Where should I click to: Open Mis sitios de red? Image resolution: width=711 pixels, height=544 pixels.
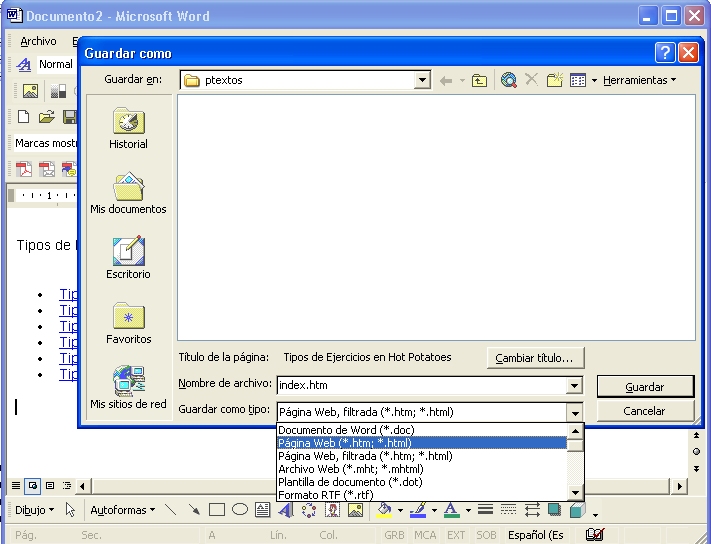(128, 388)
